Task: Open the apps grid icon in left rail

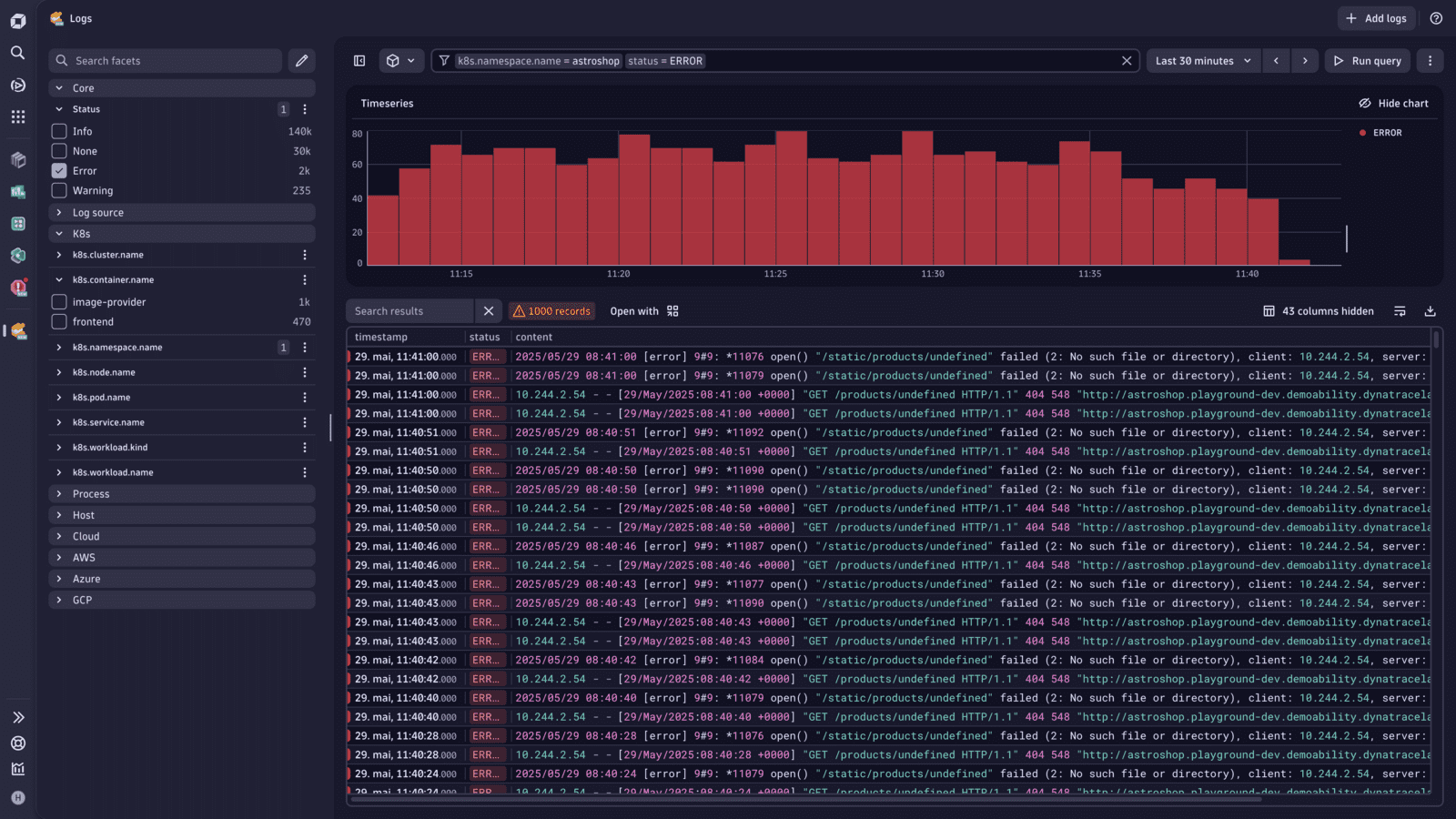Action: 18,116
